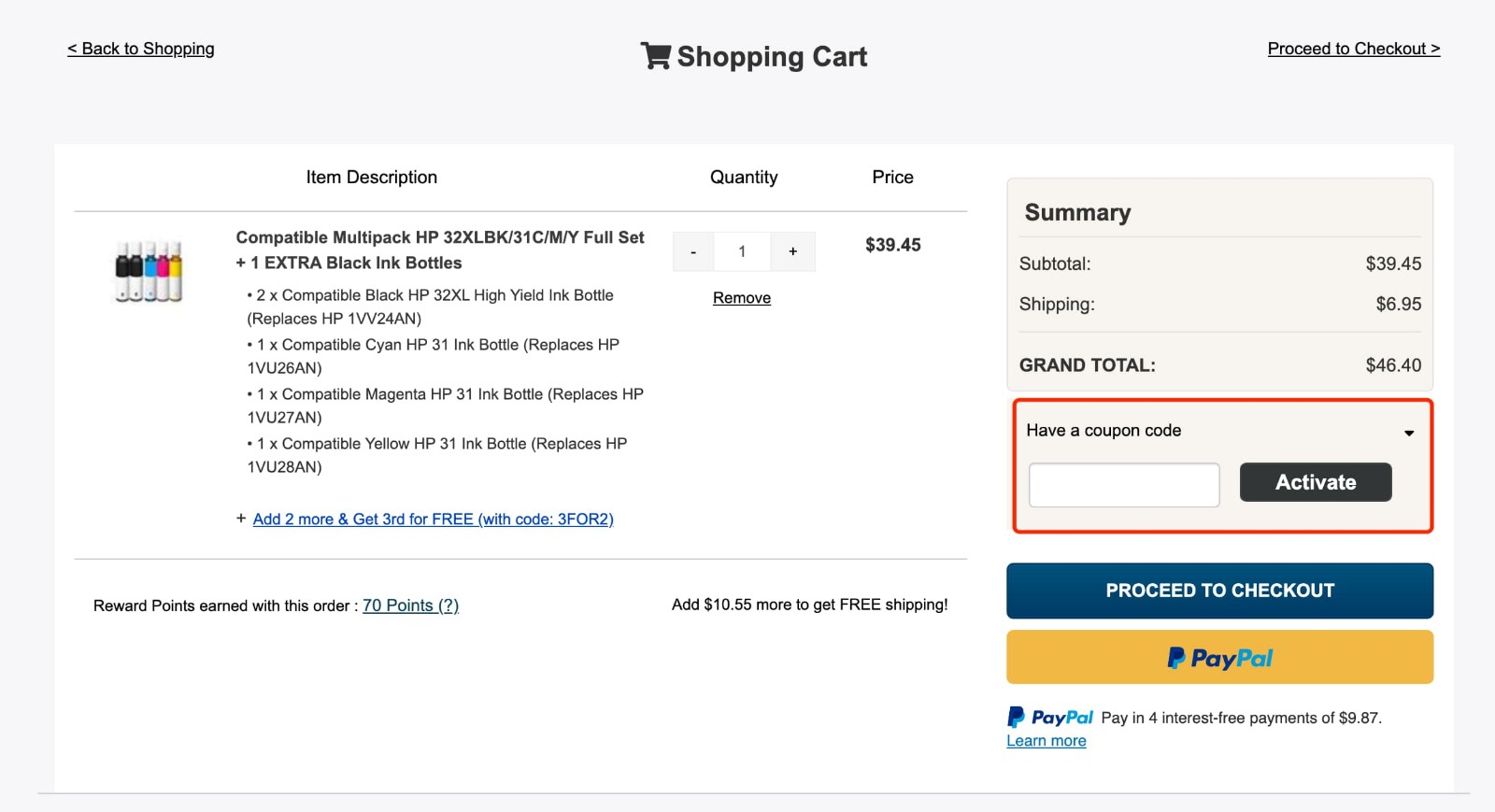Click the 'Item Description' column header
1495x812 pixels.
coord(372,178)
